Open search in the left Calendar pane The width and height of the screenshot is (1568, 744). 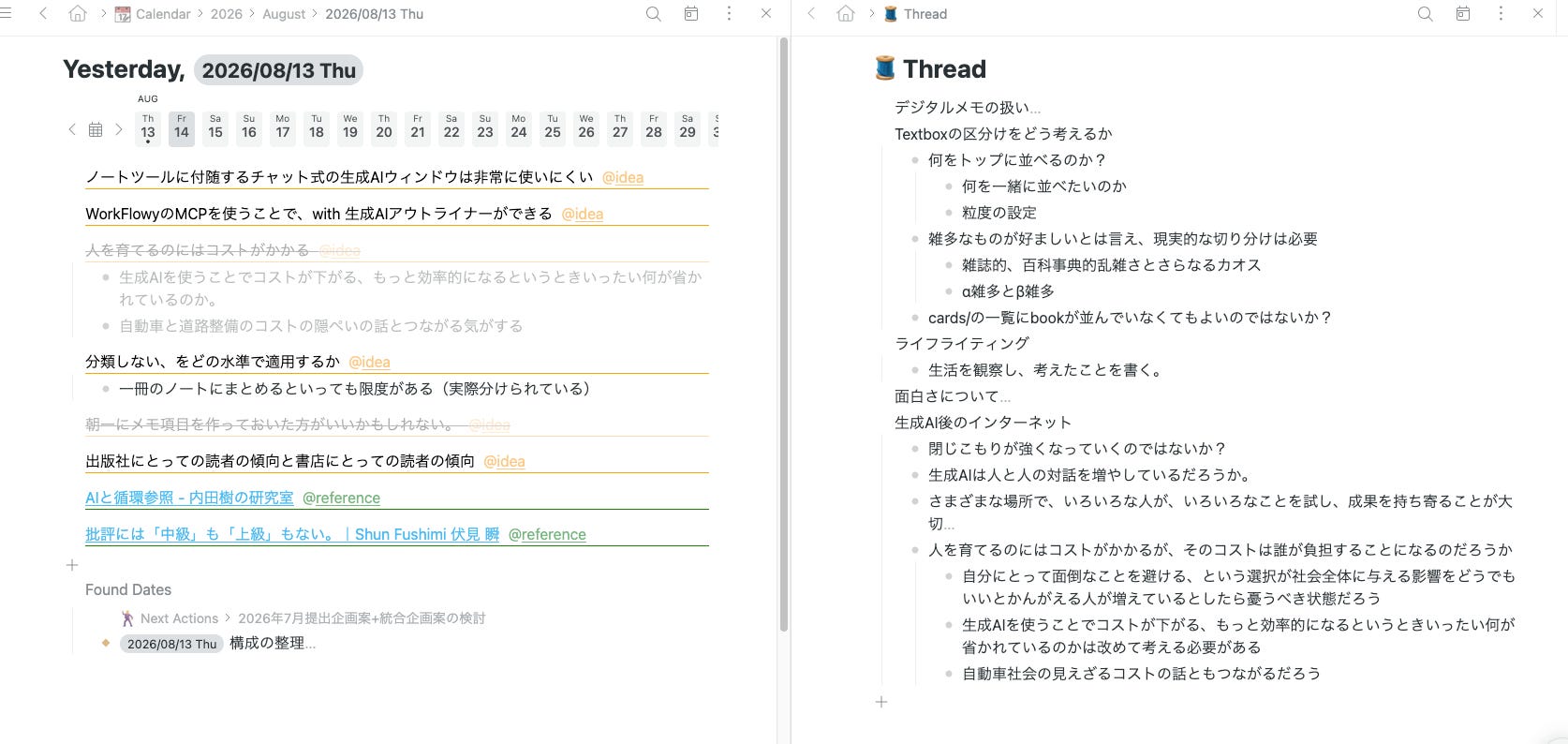coord(654,13)
